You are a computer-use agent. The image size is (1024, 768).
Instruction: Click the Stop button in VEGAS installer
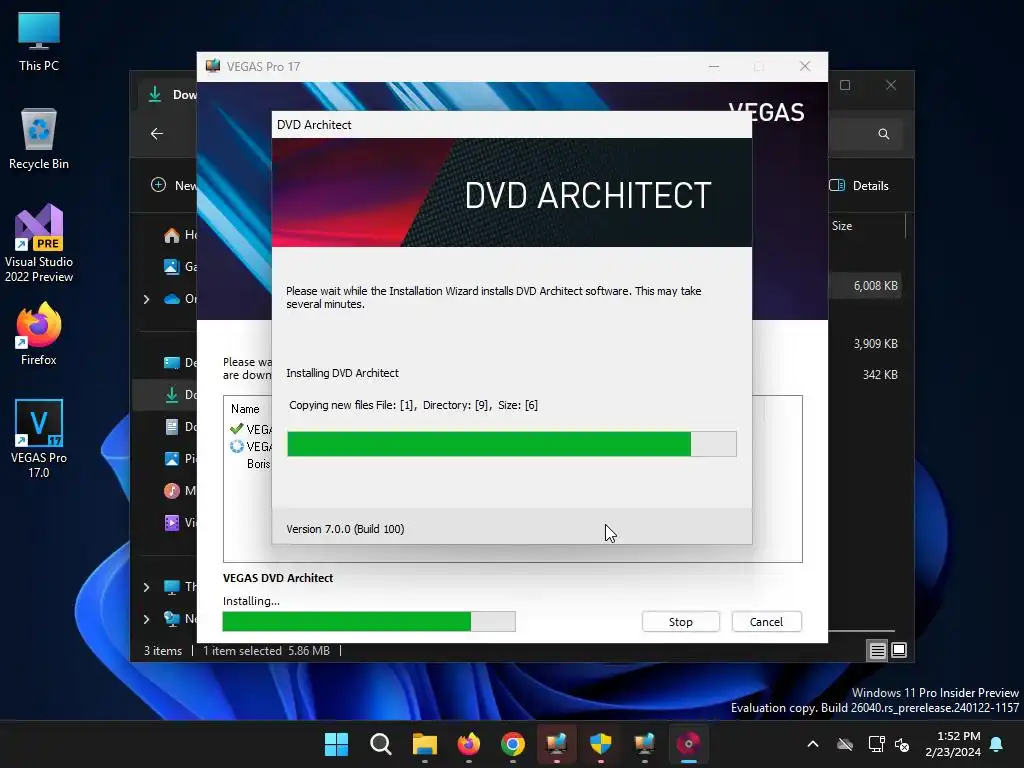680,622
